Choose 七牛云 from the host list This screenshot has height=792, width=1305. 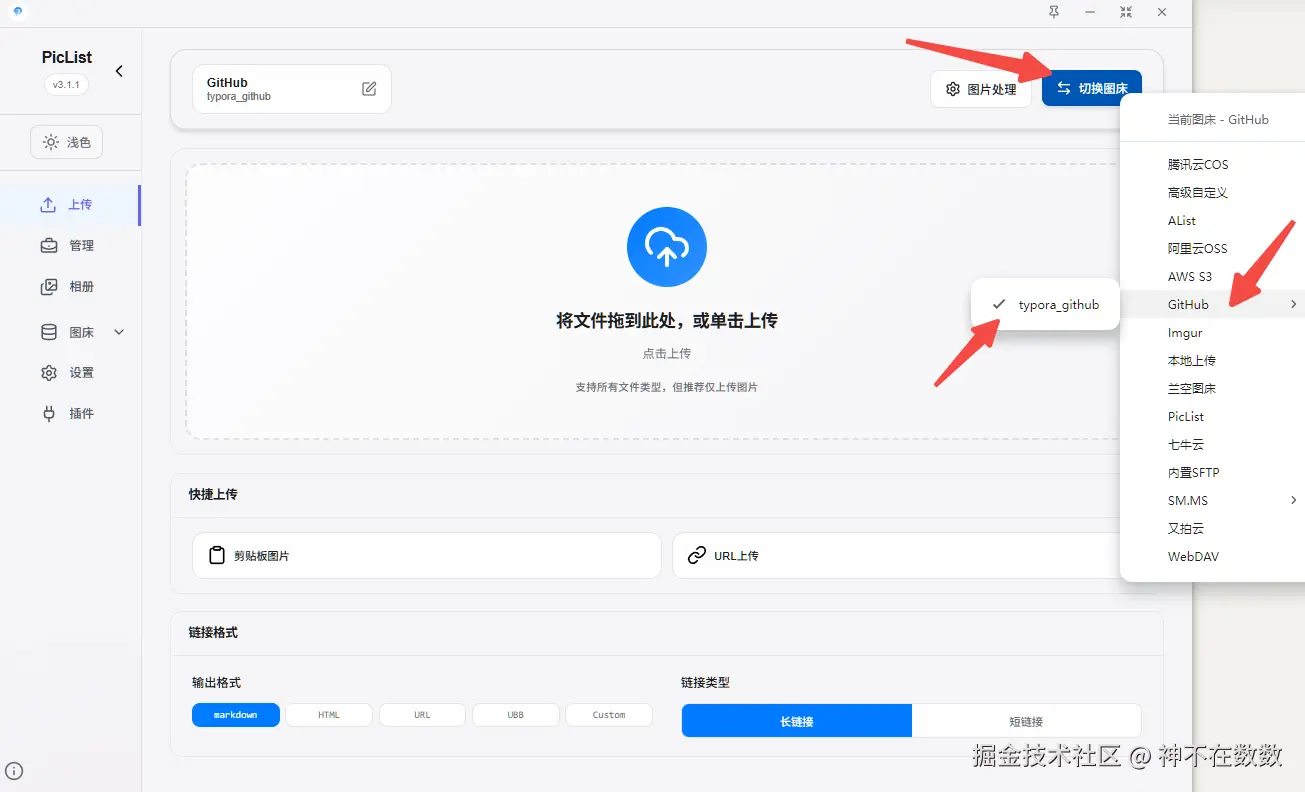point(1212,445)
